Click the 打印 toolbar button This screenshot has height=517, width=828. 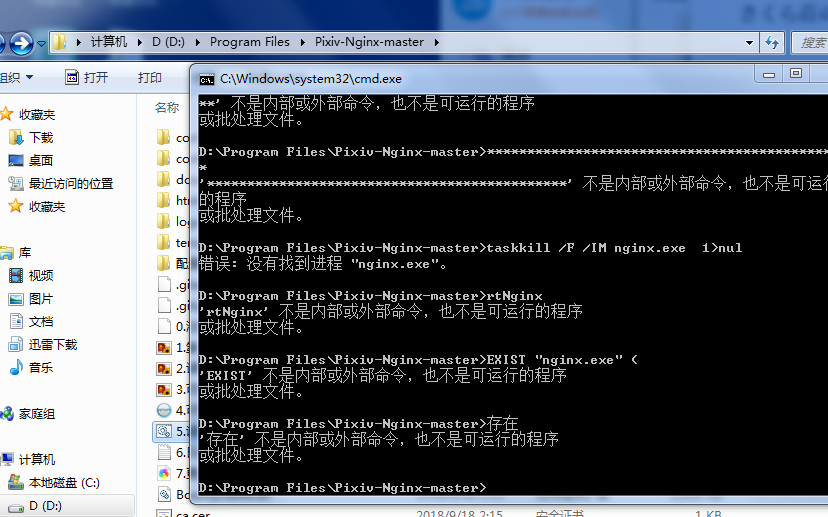point(149,78)
